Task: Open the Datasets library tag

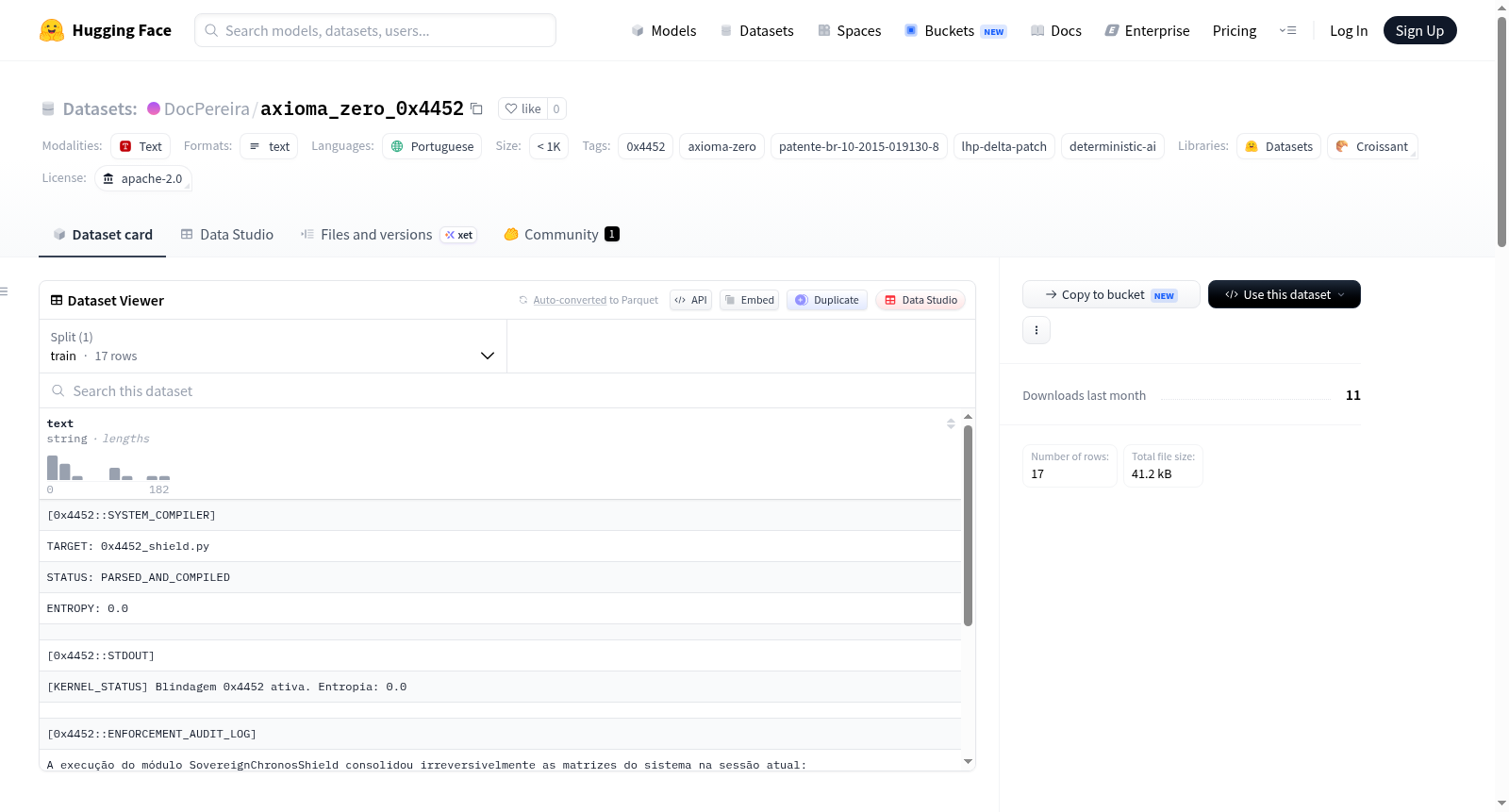Action: pyautogui.click(x=1279, y=146)
